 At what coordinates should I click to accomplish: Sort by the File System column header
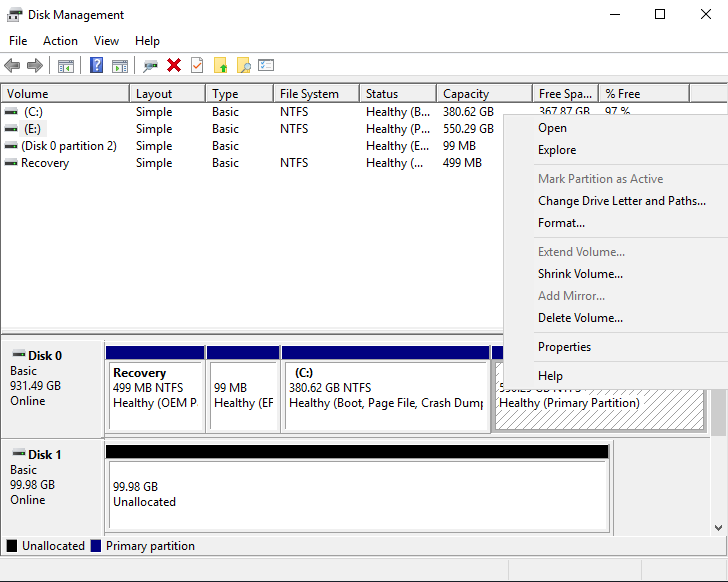(317, 94)
